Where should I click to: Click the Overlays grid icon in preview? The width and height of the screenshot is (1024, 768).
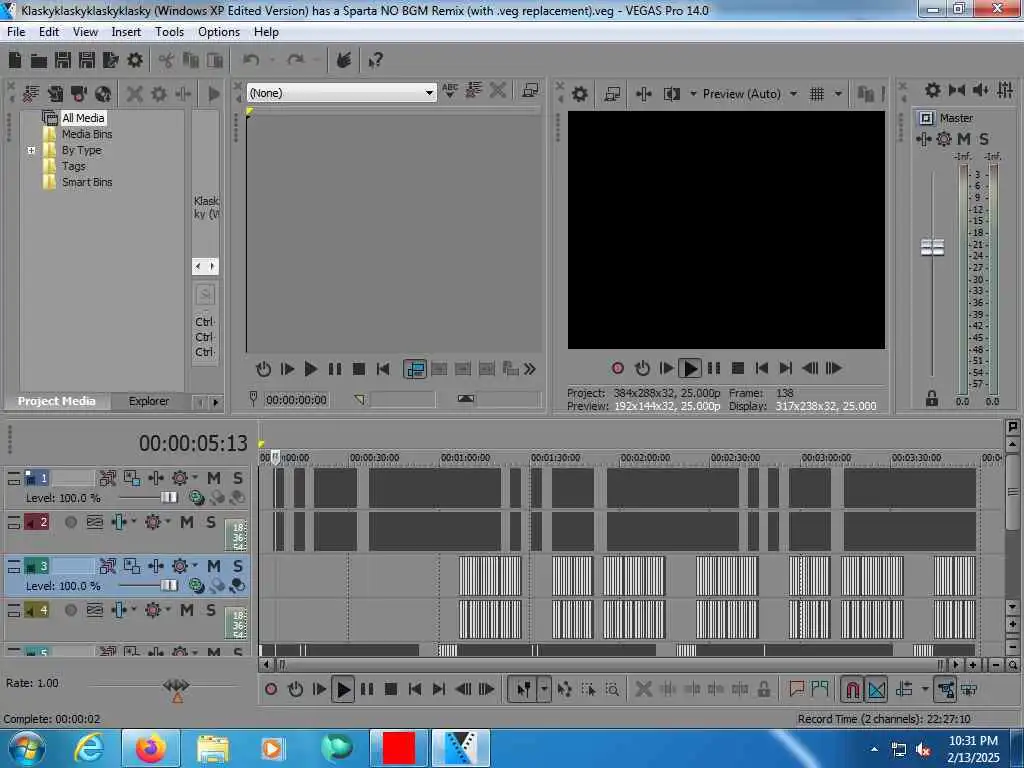817,94
